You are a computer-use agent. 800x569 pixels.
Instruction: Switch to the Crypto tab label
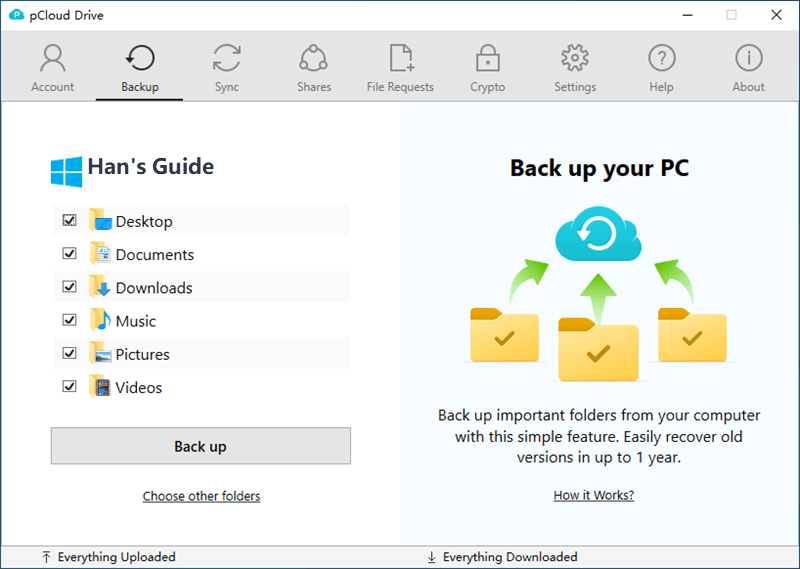[488, 87]
